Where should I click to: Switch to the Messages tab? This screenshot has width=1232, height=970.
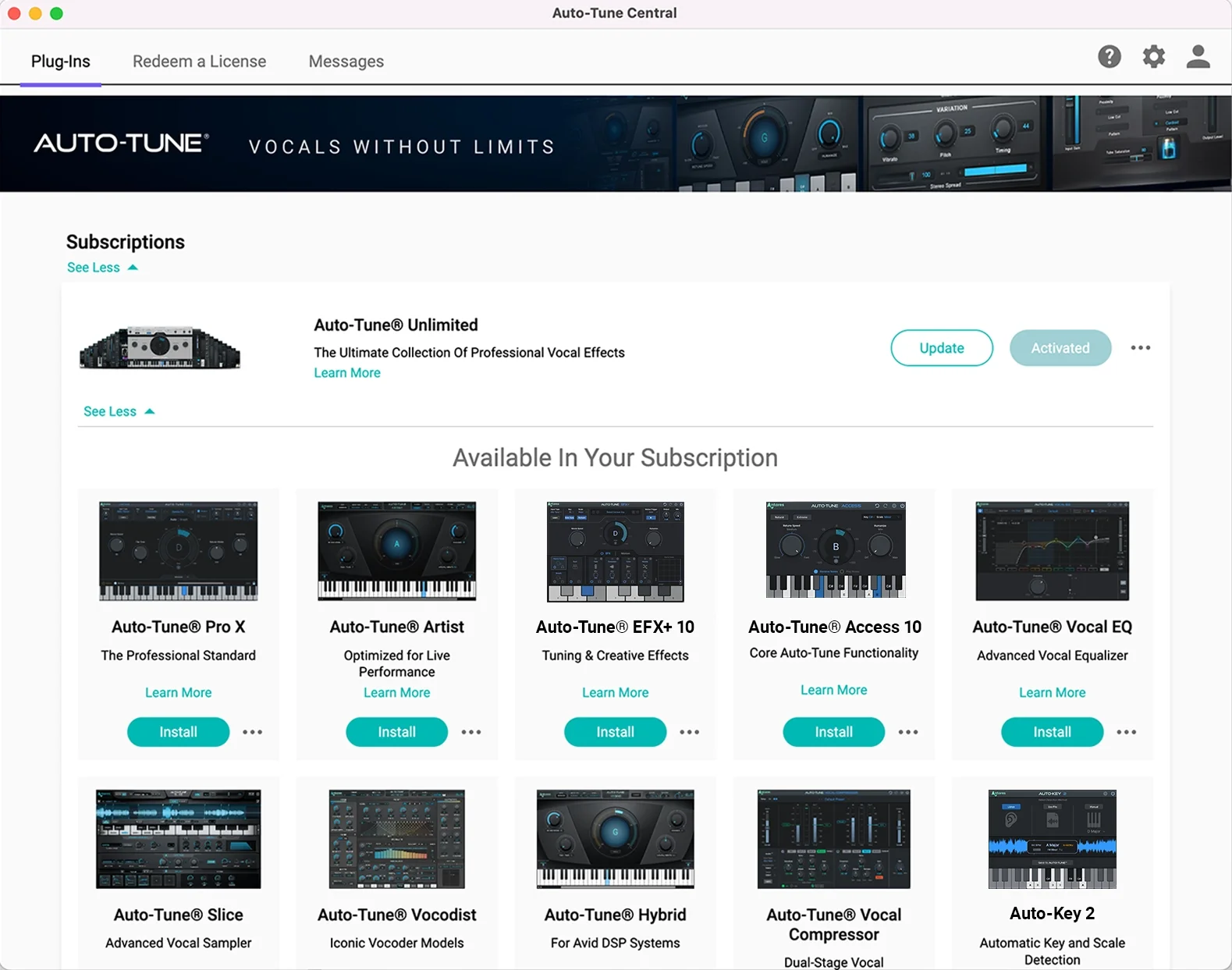(x=346, y=61)
